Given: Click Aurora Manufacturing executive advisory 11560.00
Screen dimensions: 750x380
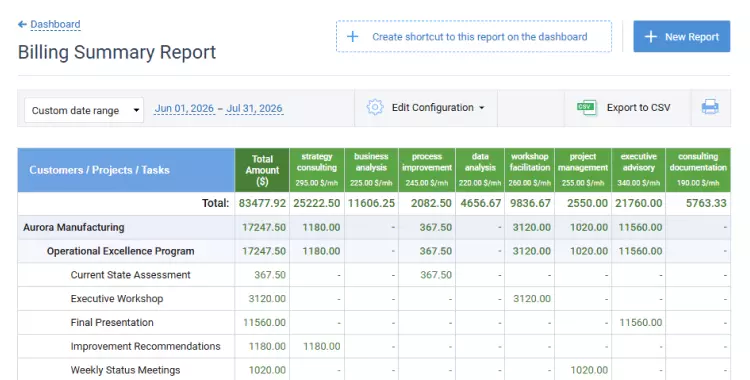Looking at the screenshot, I should [x=640, y=227].
